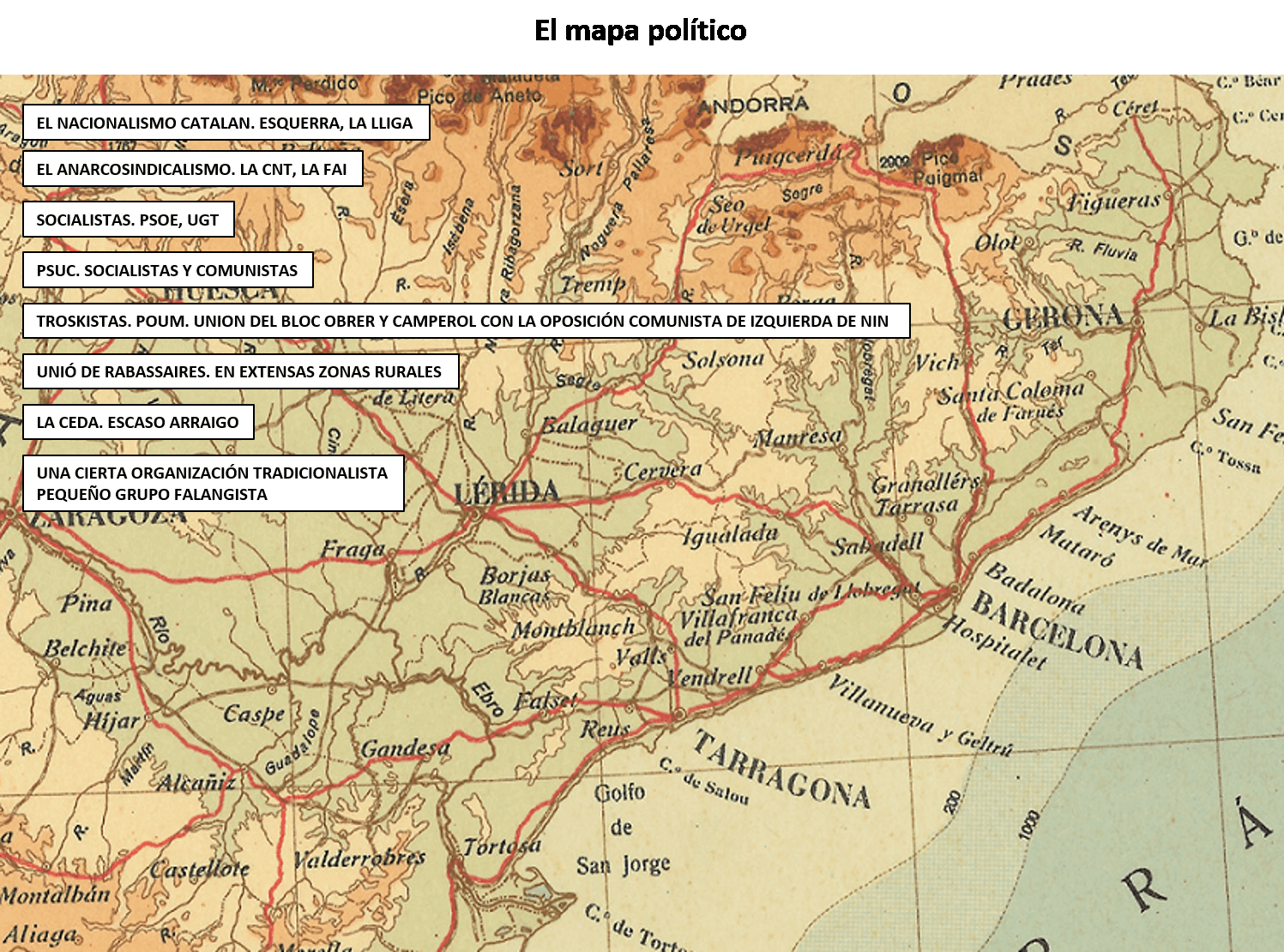
Task: Click the "TROSKISTAS. POUM" text box
Action: tap(467, 321)
